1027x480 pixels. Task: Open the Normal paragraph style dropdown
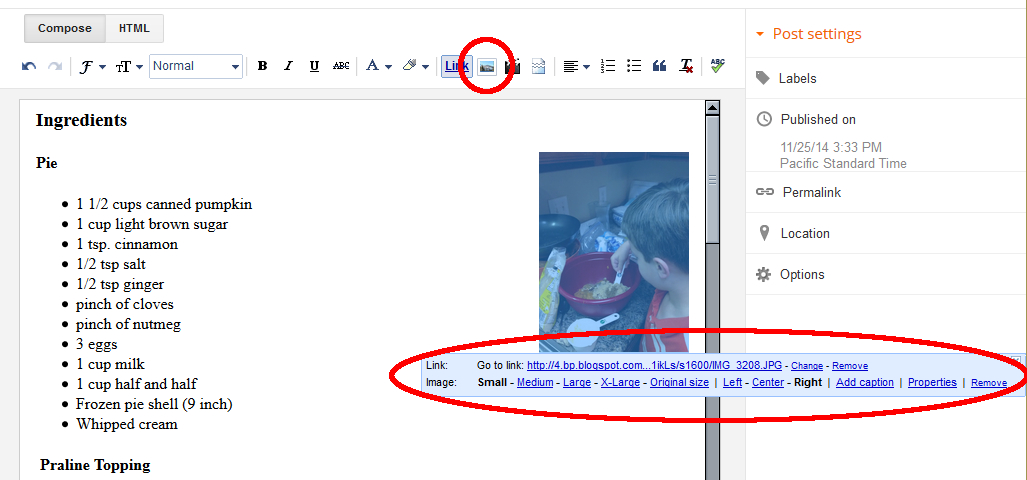[x=196, y=67]
